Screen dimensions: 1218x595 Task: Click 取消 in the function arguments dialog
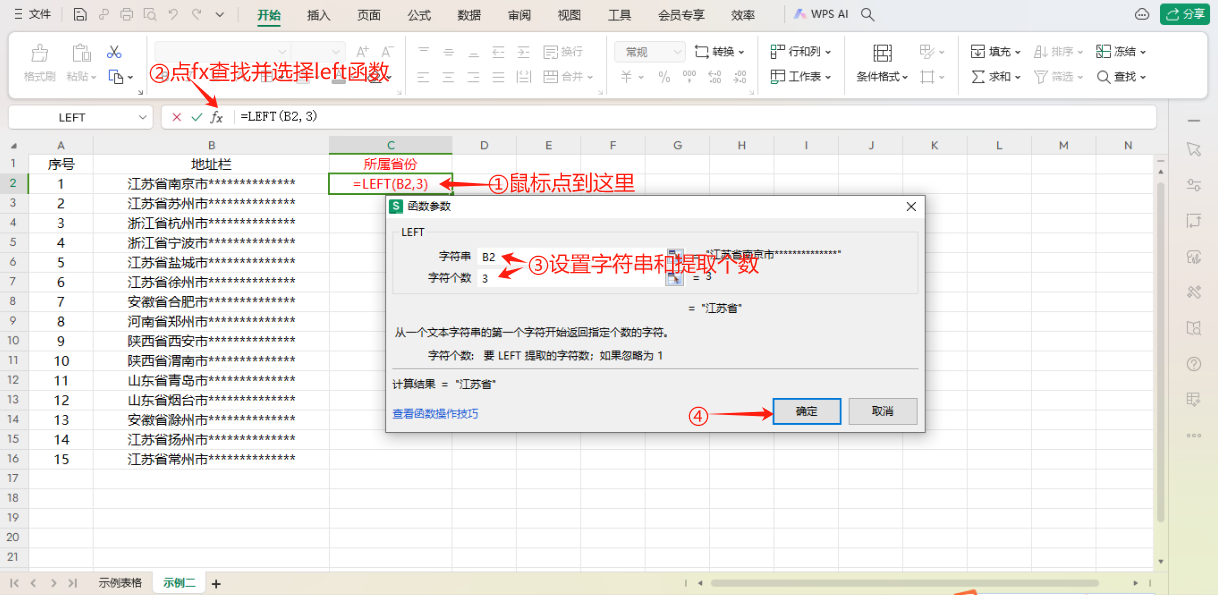pos(882,411)
